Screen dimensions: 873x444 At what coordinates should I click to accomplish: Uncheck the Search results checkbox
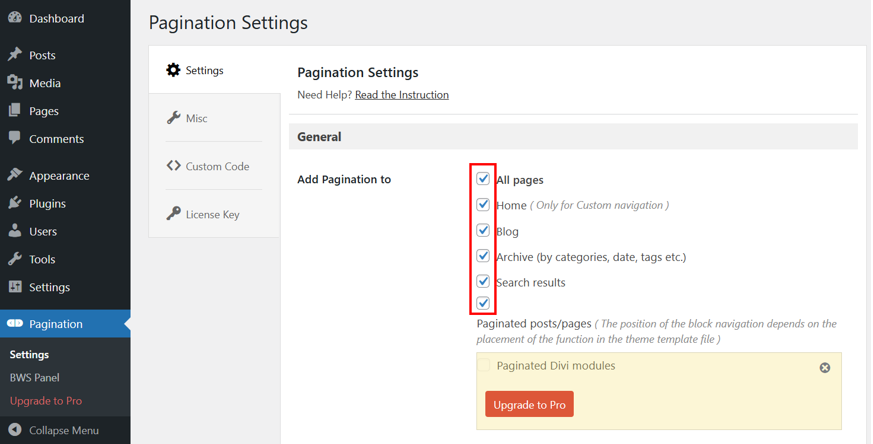tap(483, 281)
